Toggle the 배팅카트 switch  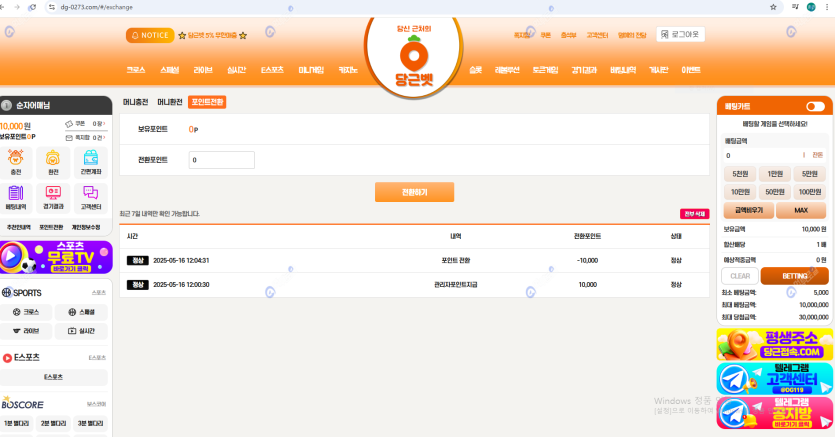click(815, 106)
